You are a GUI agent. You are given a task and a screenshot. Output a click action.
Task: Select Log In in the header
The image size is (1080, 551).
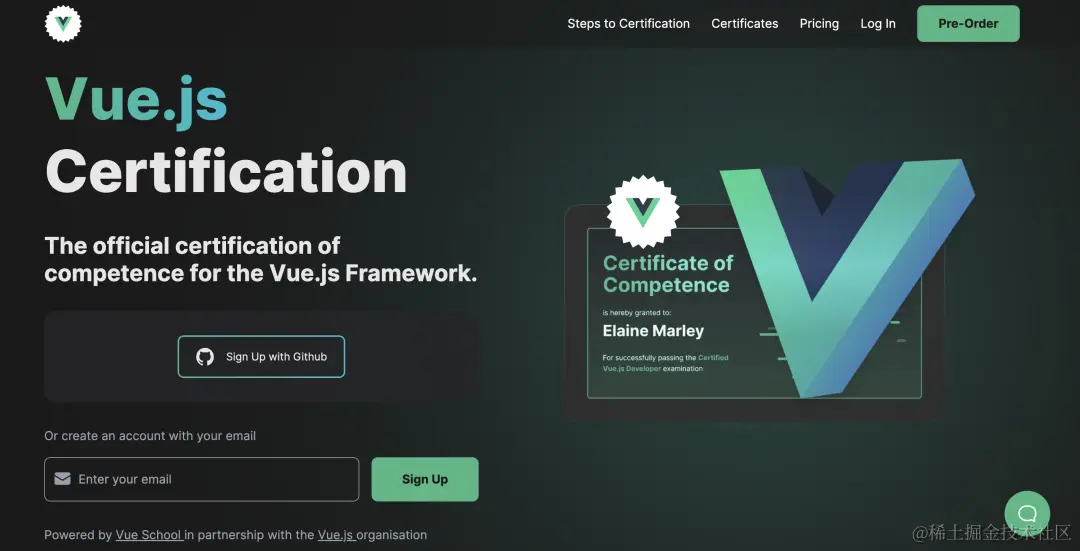[878, 23]
